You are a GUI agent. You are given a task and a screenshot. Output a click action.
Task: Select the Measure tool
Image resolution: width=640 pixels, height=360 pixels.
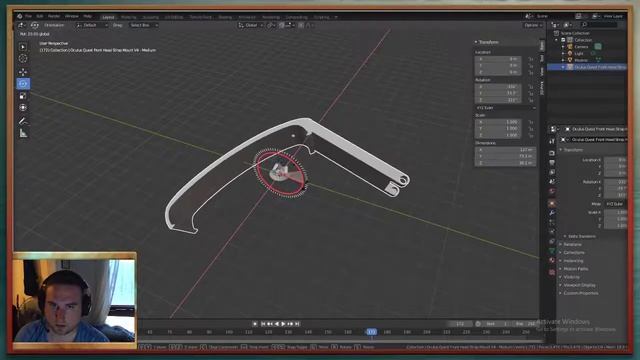pyautogui.click(x=23, y=133)
